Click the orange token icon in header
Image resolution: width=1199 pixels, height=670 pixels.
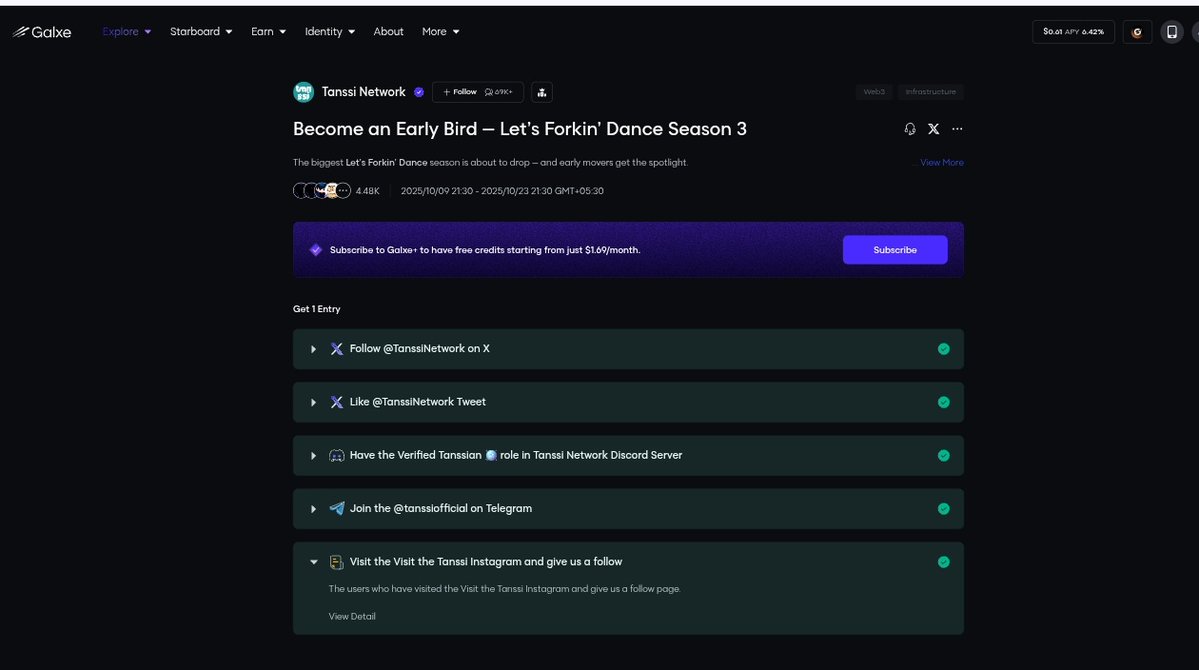pos(1137,31)
